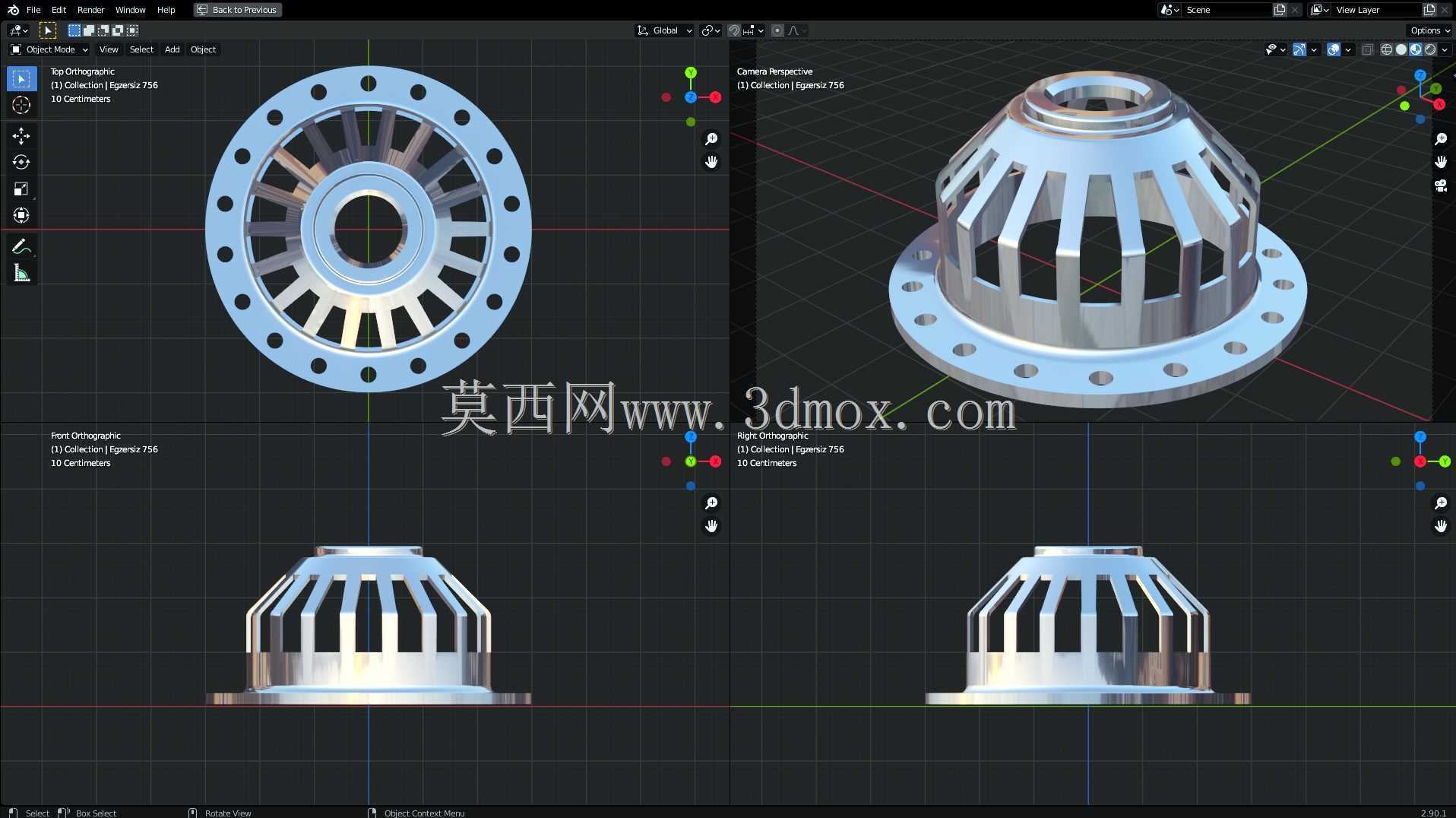Click the add view layer icon
Image resolution: width=1456 pixels, height=818 pixels.
[1429, 10]
